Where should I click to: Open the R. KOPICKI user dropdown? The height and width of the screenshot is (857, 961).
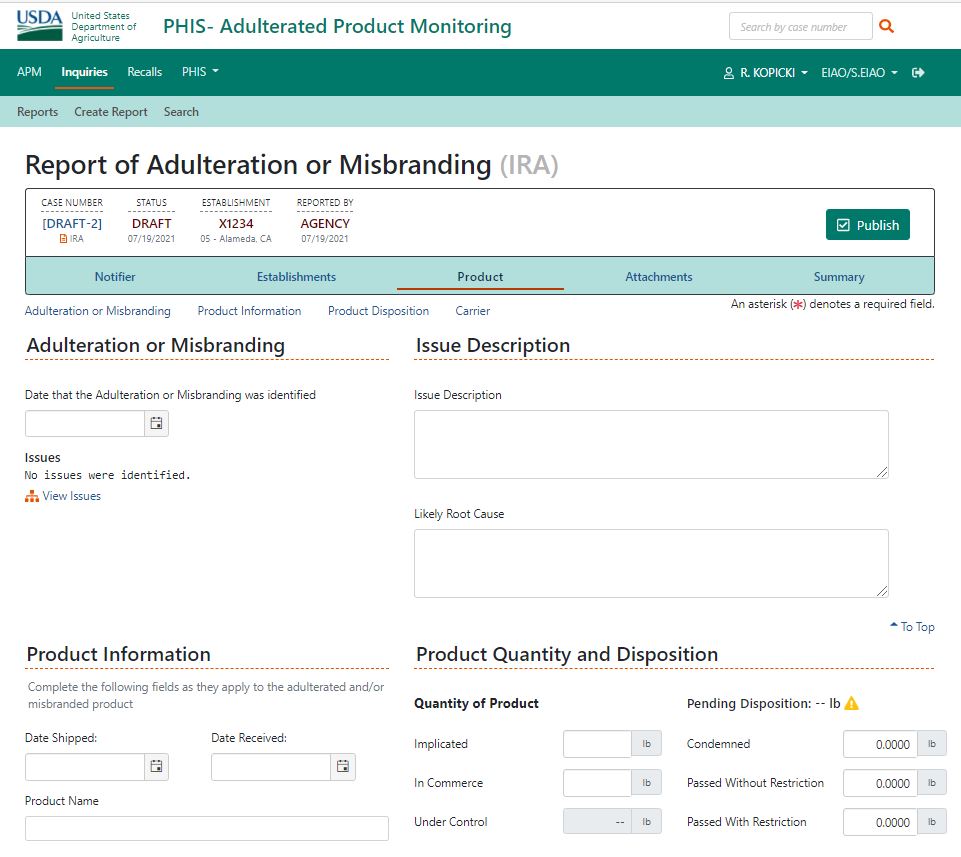click(765, 73)
